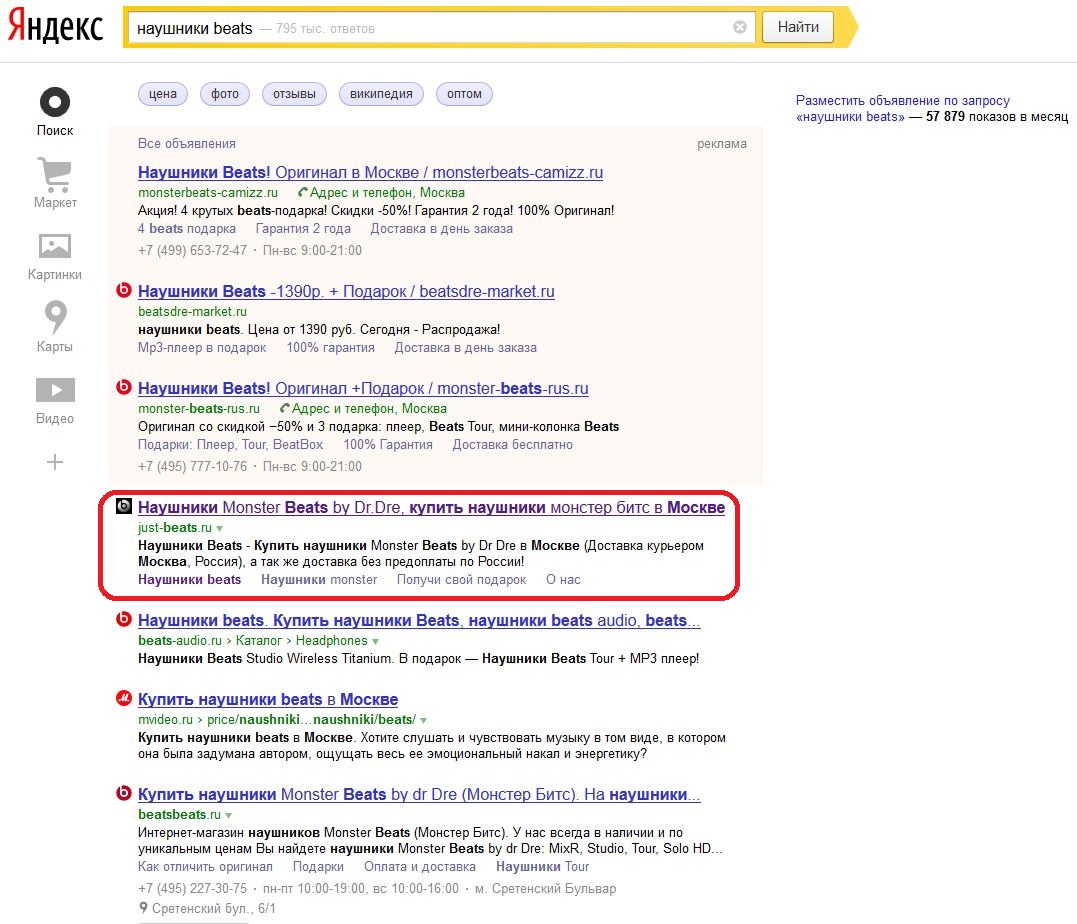Image resolution: width=1077 pixels, height=924 pixels.
Task: Open result Наушники Monster Beats by Dr.Dre
Action: (431, 508)
